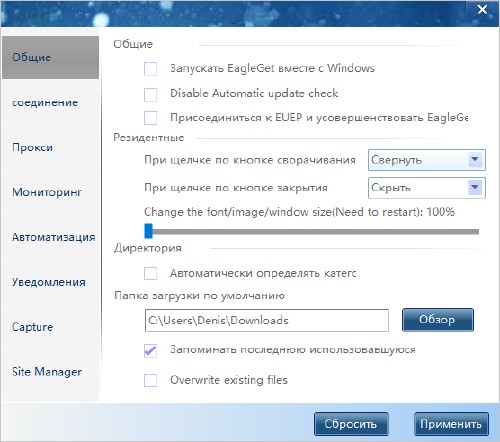Image resolution: width=500 pixels, height=442 pixels.
Task: Click the Применить apply button
Action: coord(451,424)
